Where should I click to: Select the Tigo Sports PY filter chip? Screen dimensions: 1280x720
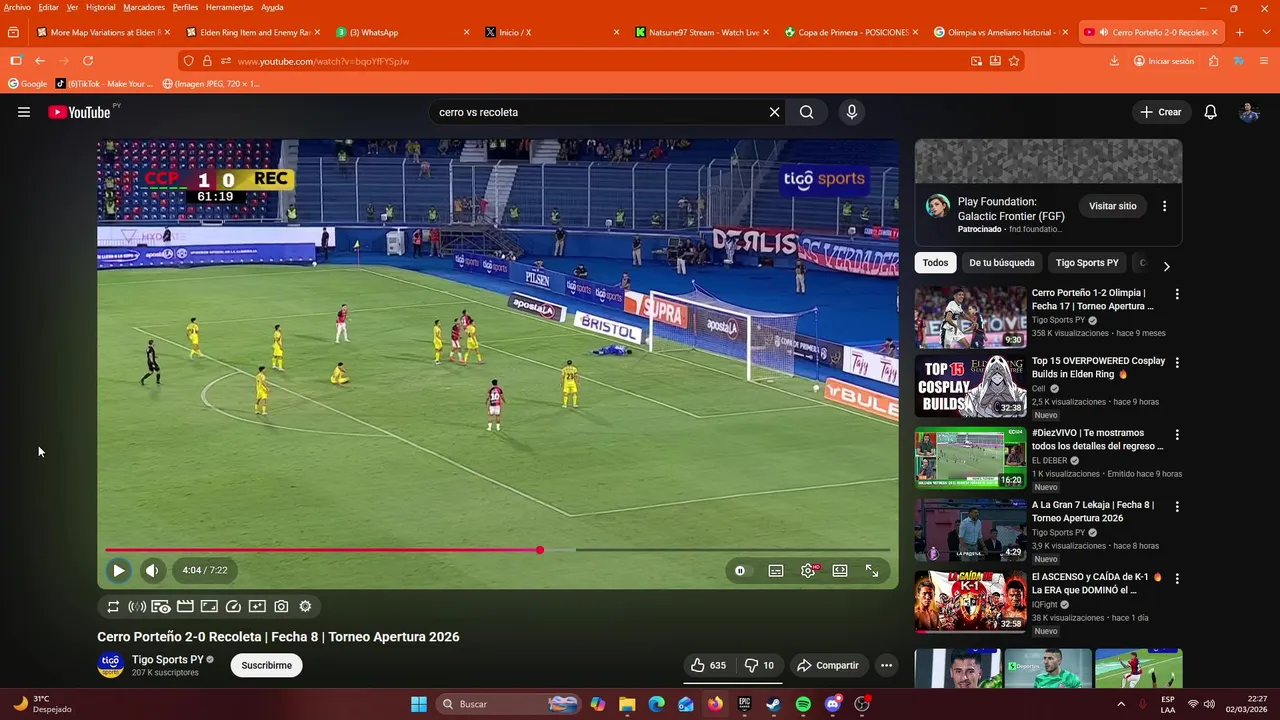1087,263
